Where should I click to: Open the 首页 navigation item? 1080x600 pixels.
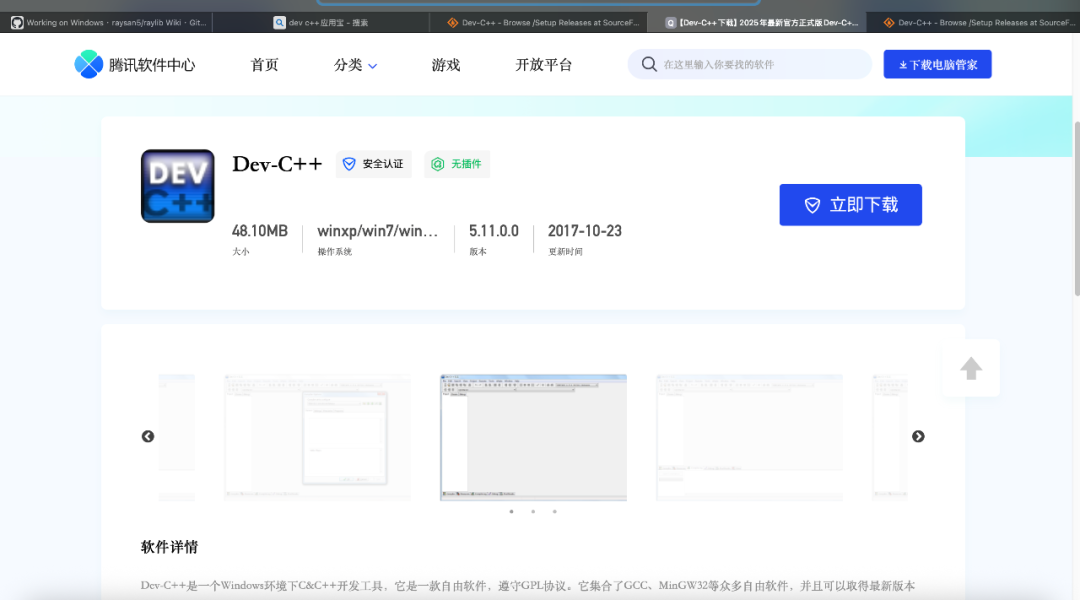click(x=264, y=65)
